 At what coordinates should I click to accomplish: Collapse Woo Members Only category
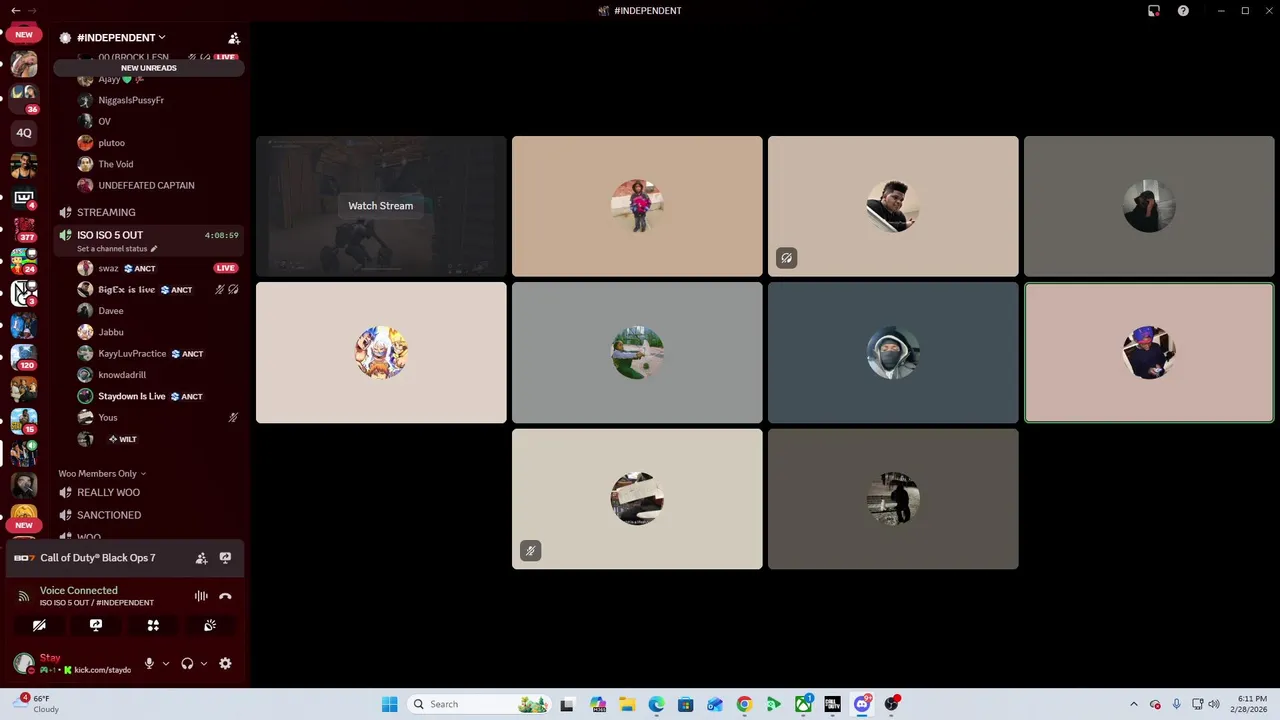102,473
